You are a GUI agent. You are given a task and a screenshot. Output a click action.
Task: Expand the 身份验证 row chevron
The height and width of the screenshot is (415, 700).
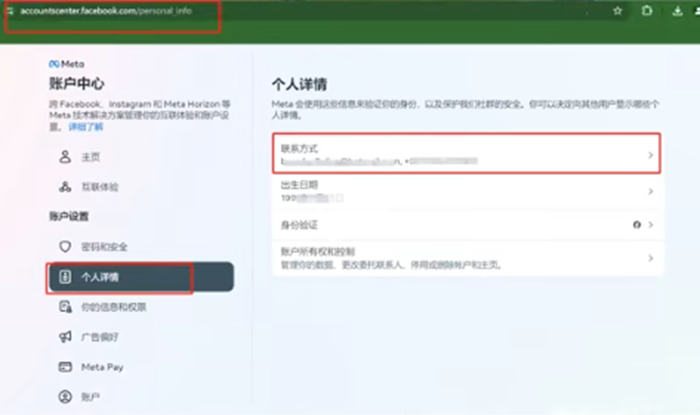[x=650, y=224]
